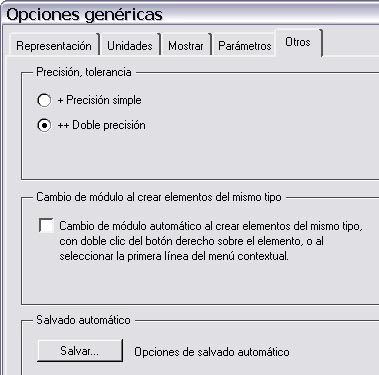Go to the Mostrar tab
Image resolution: width=379 pixels, height=375 pixels.
click(x=186, y=46)
